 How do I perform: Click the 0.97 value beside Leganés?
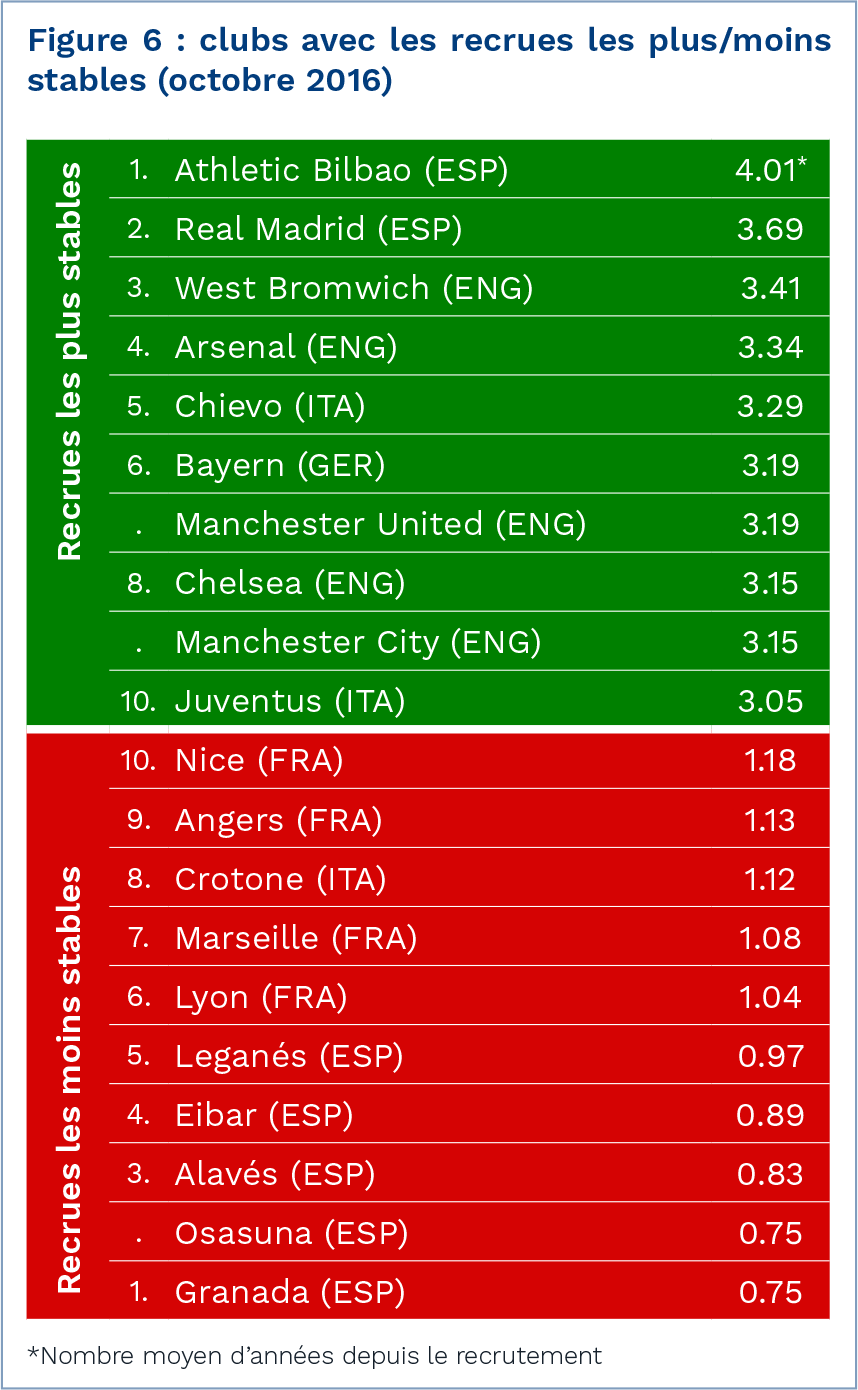[769, 1056]
